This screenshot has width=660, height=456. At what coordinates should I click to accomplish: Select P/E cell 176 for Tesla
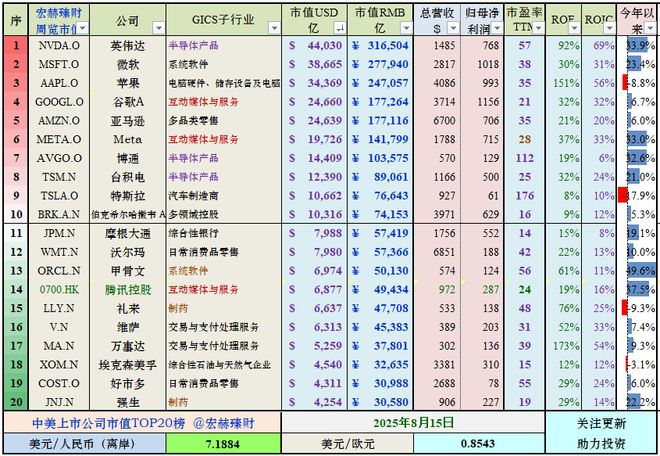525,196
